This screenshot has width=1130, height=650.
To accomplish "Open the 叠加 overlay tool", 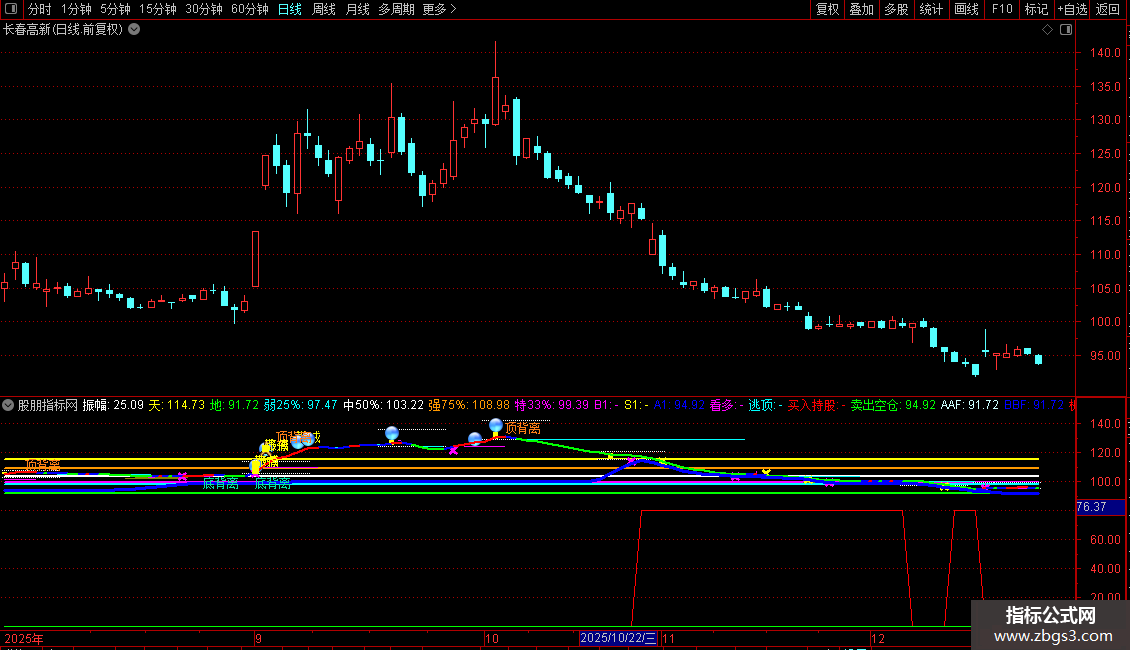I will click(x=861, y=9).
